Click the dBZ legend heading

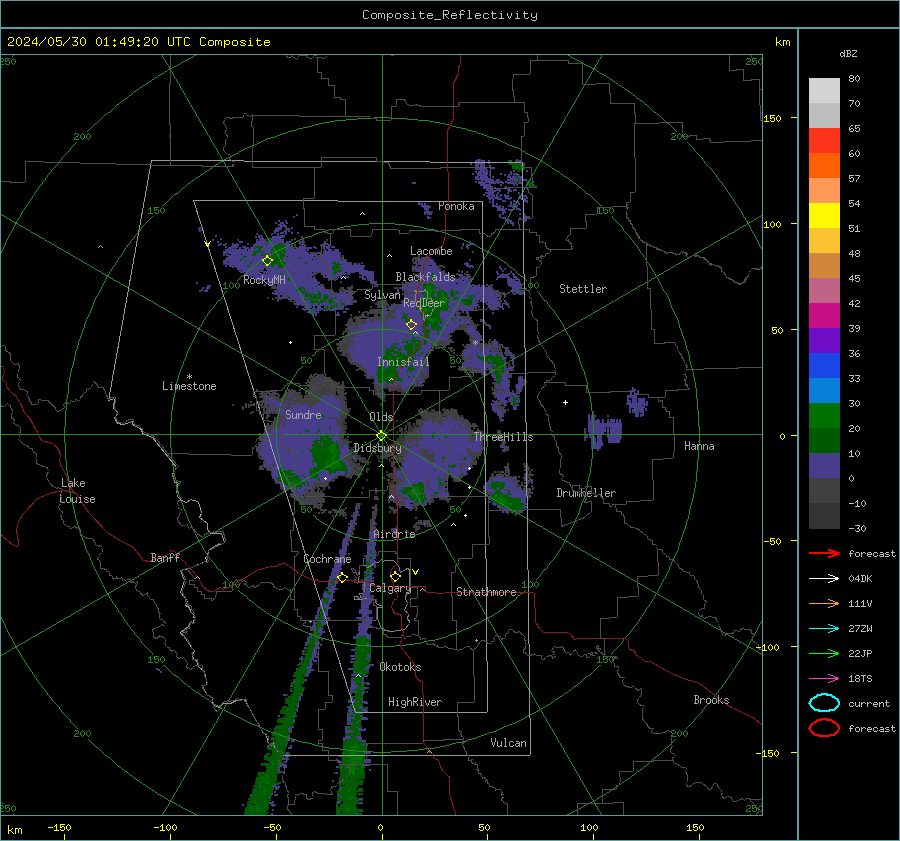[x=848, y=53]
